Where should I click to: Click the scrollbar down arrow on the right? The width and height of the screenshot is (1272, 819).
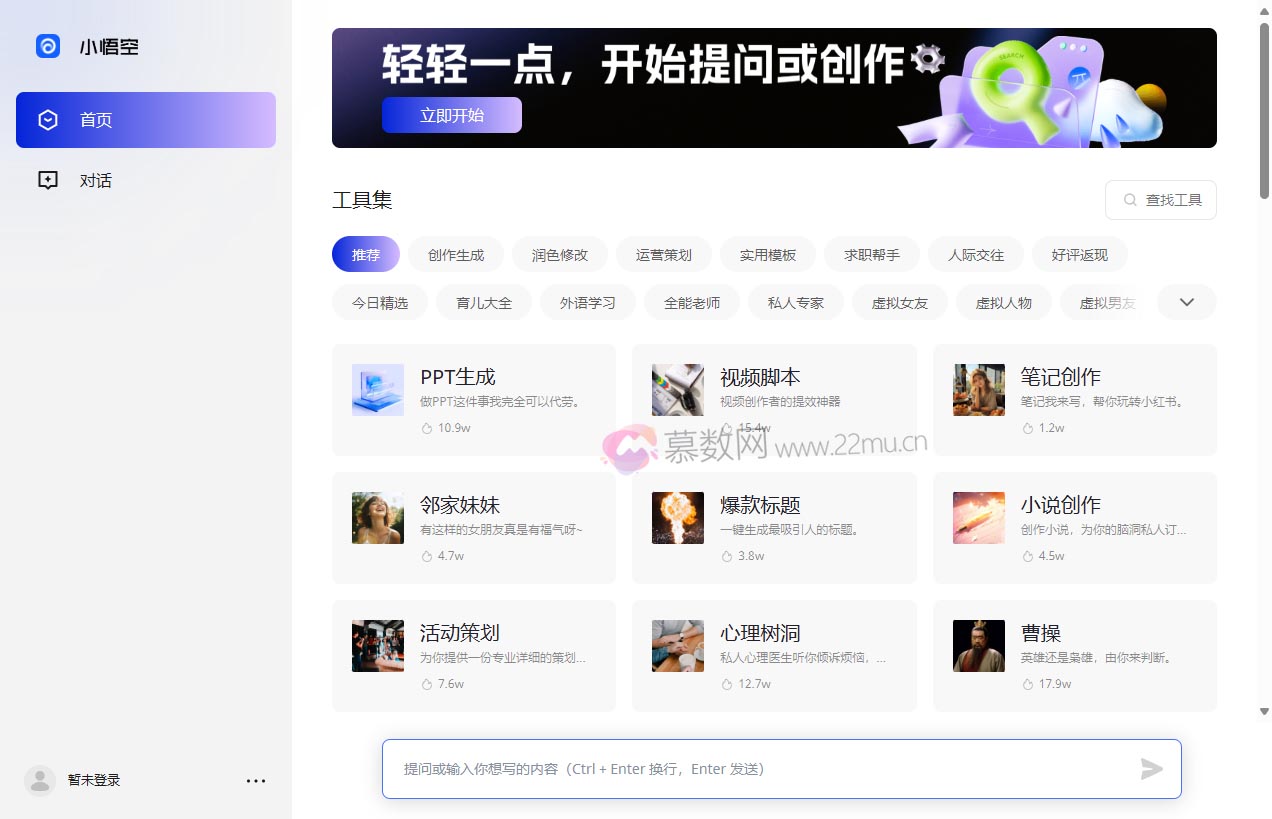pos(1264,711)
